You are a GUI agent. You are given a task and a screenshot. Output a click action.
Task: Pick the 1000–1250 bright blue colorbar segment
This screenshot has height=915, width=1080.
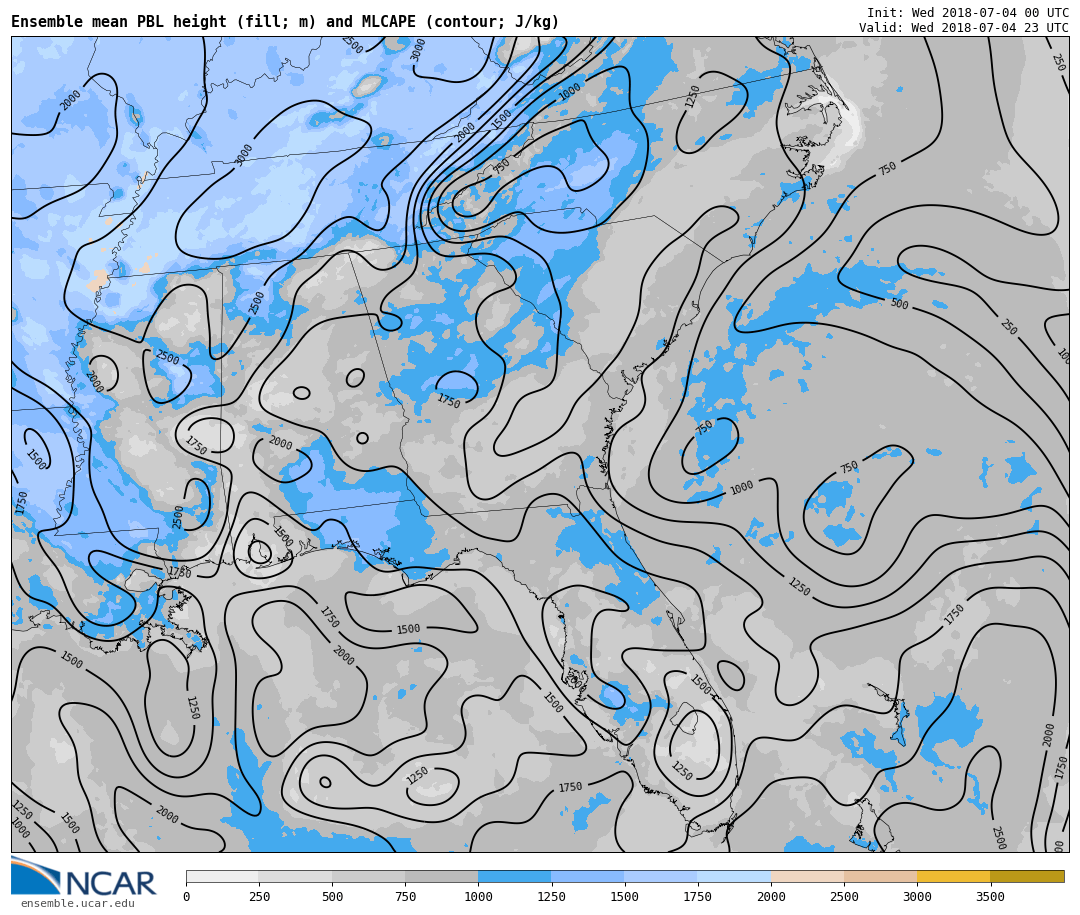(515, 876)
